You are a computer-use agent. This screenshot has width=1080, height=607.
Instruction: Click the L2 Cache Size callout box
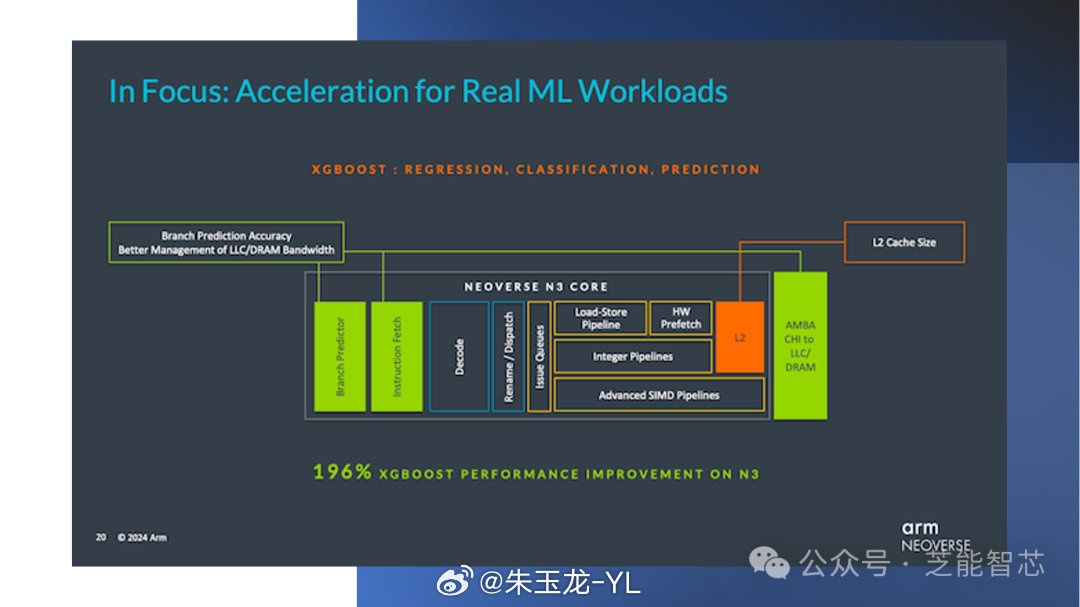tap(904, 242)
